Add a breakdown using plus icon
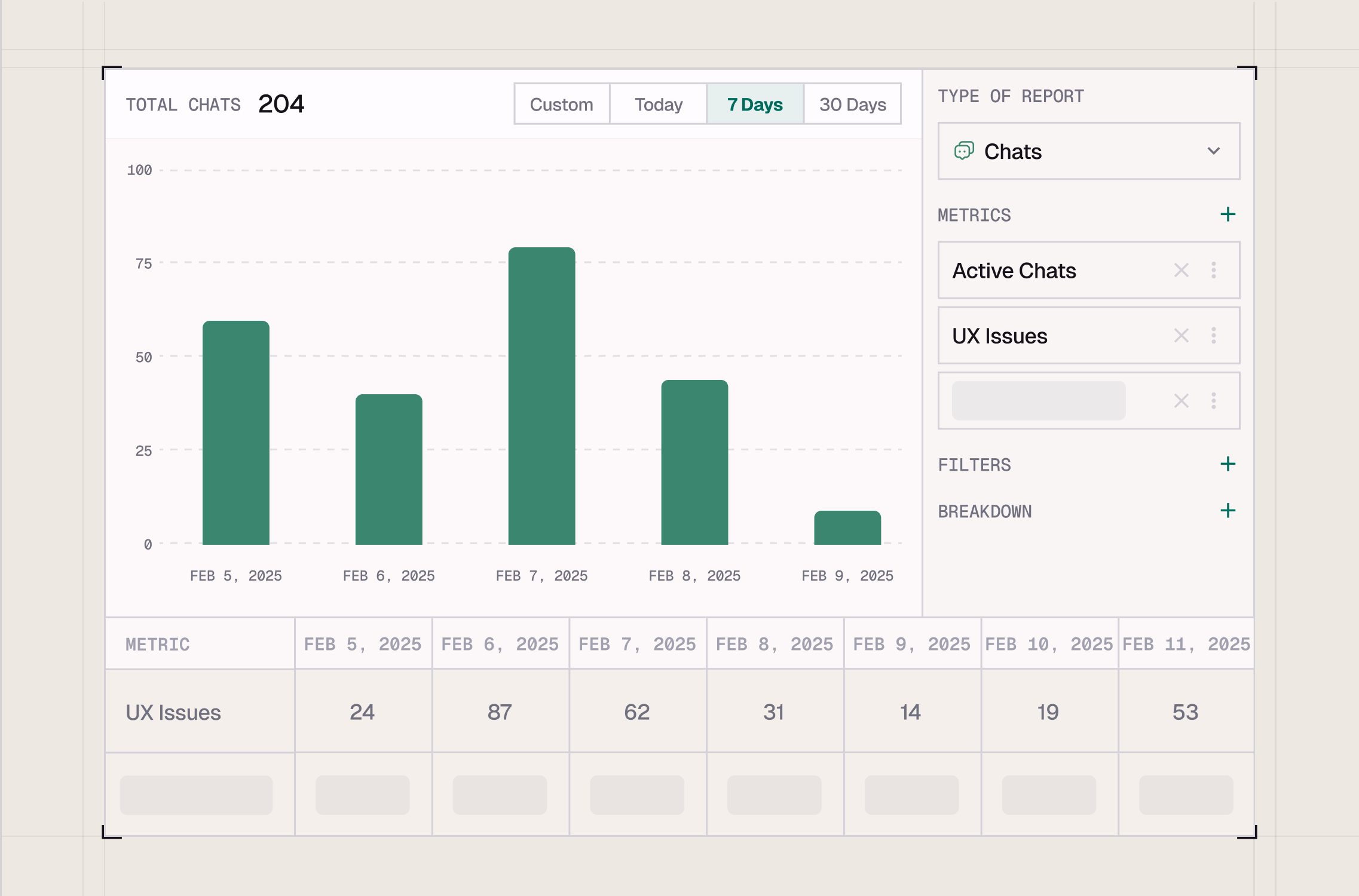The height and width of the screenshot is (896, 1359). click(1228, 511)
